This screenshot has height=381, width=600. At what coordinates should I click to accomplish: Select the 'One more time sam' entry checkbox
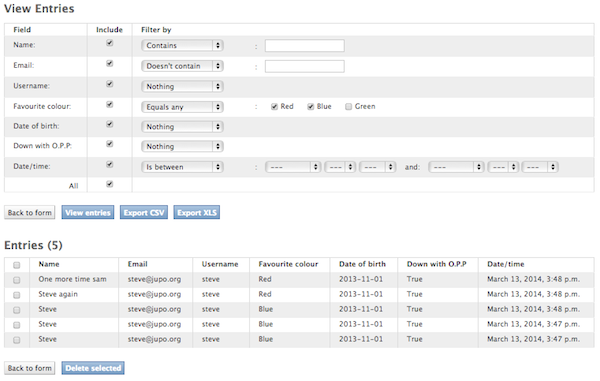pyautogui.click(x=16, y=280)
